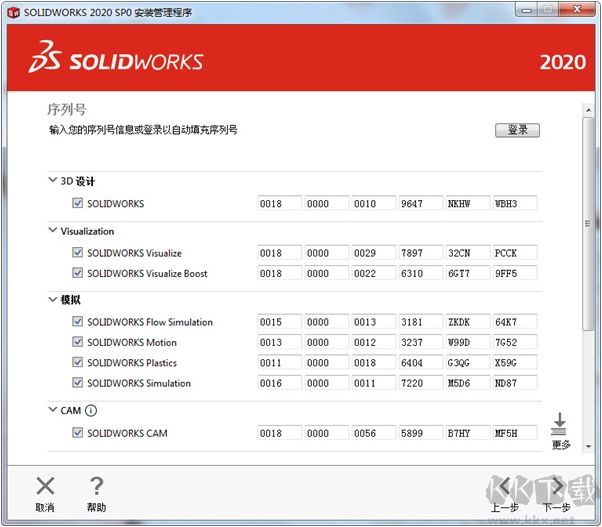
Task: Go to next step arrow
Action: (557, 487)
